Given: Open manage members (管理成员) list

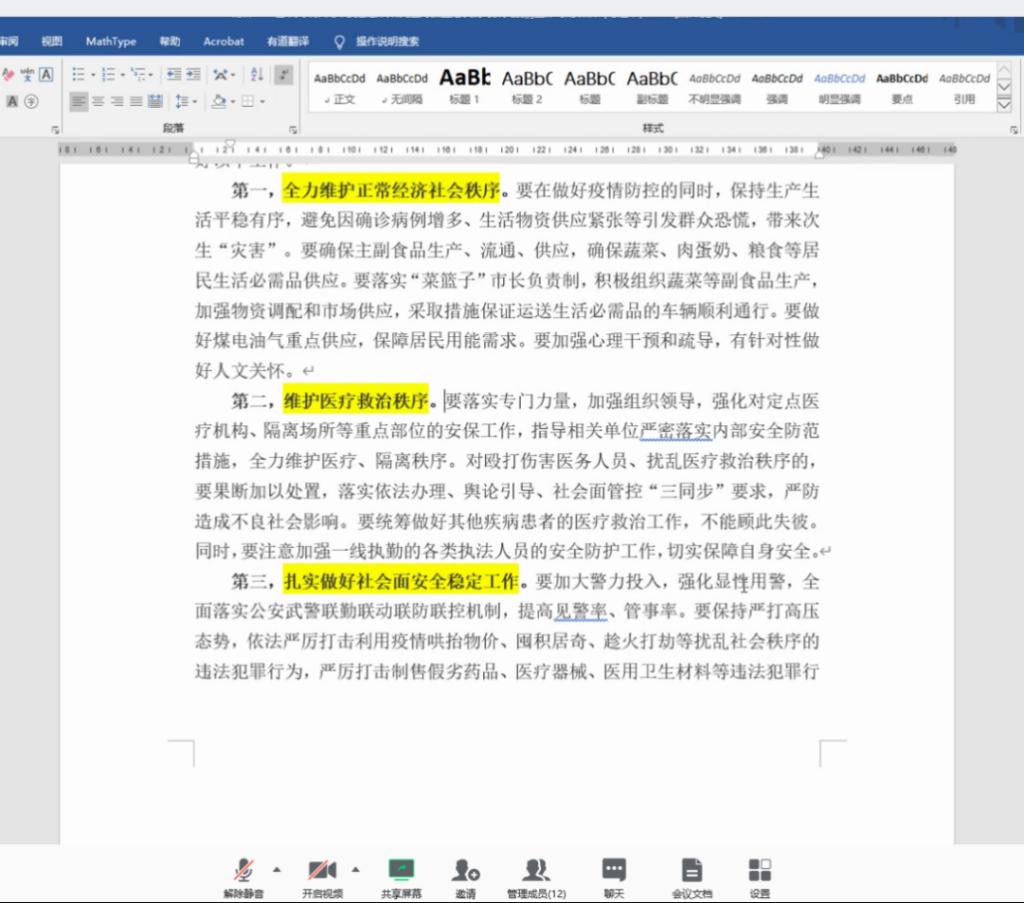Looking at the screenshot, I should click(536, 876).
